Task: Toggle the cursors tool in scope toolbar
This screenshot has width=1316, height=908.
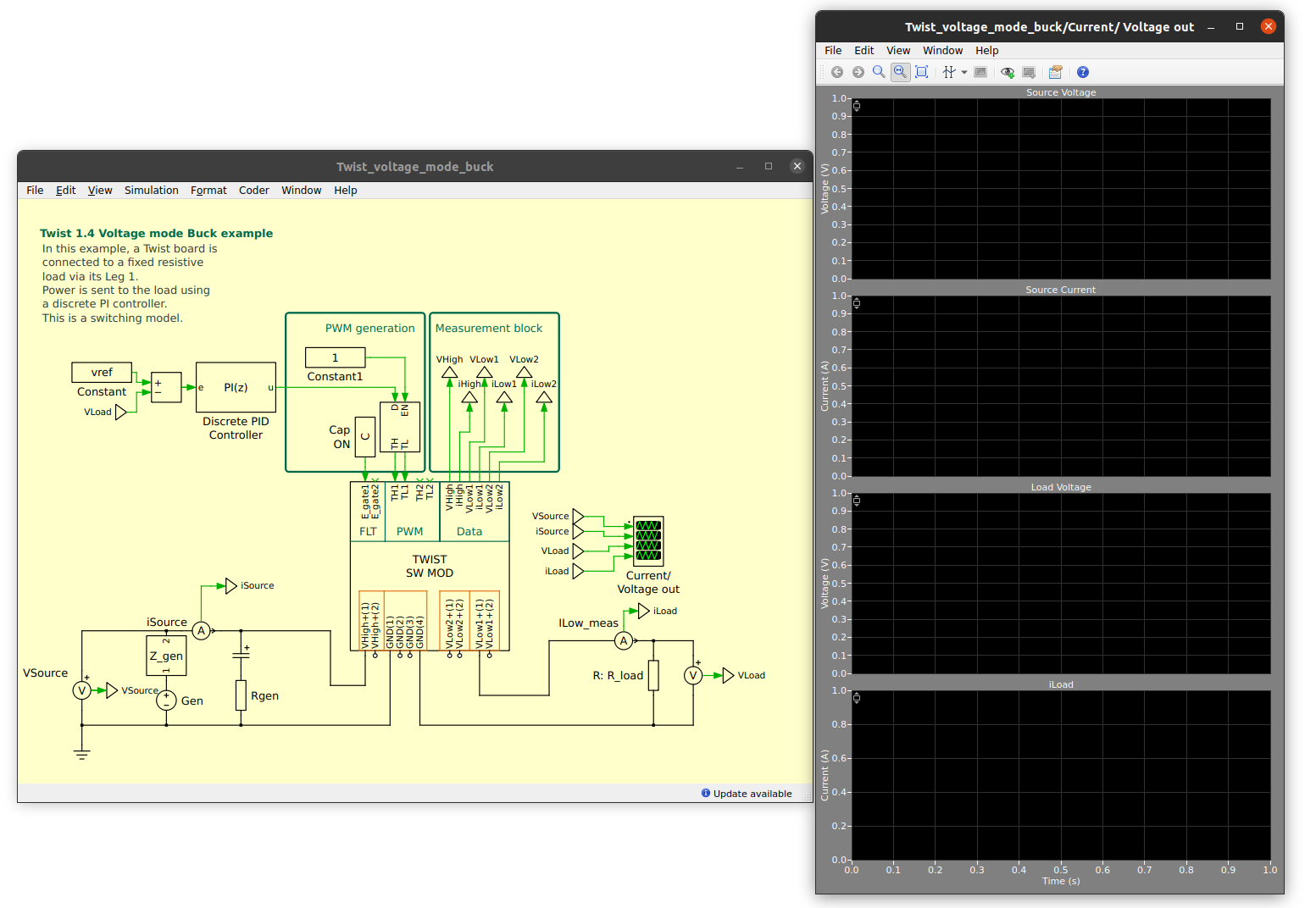Action: (x=949, y=72)
